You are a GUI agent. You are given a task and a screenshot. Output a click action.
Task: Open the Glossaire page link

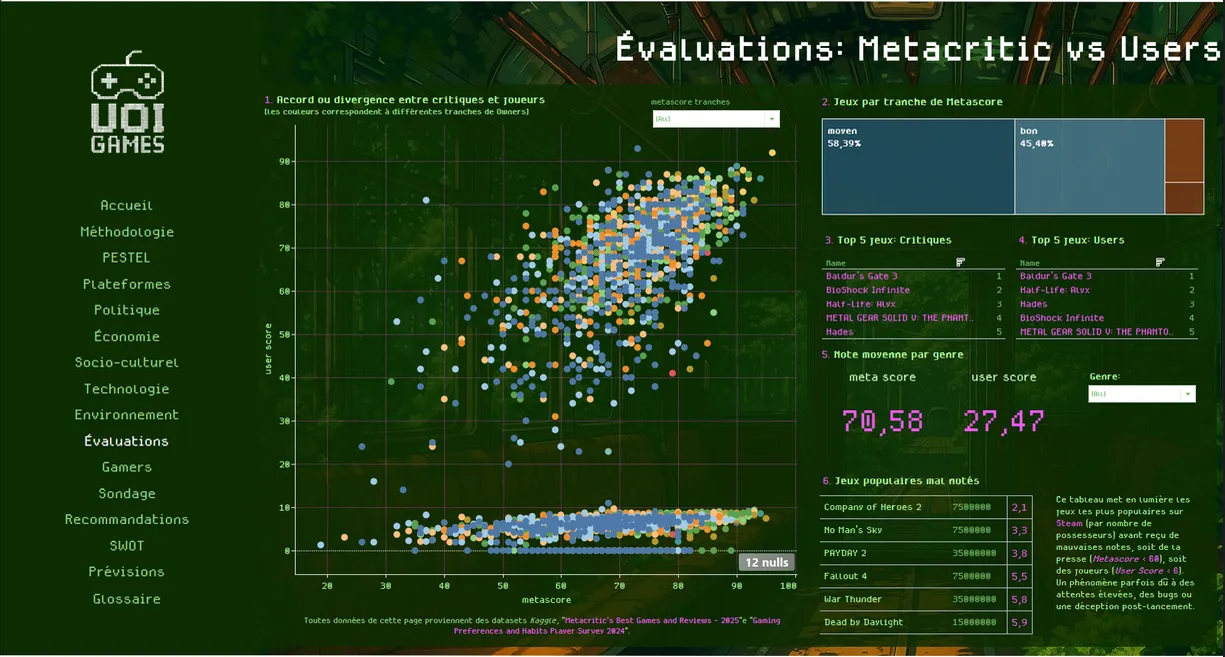127,599
